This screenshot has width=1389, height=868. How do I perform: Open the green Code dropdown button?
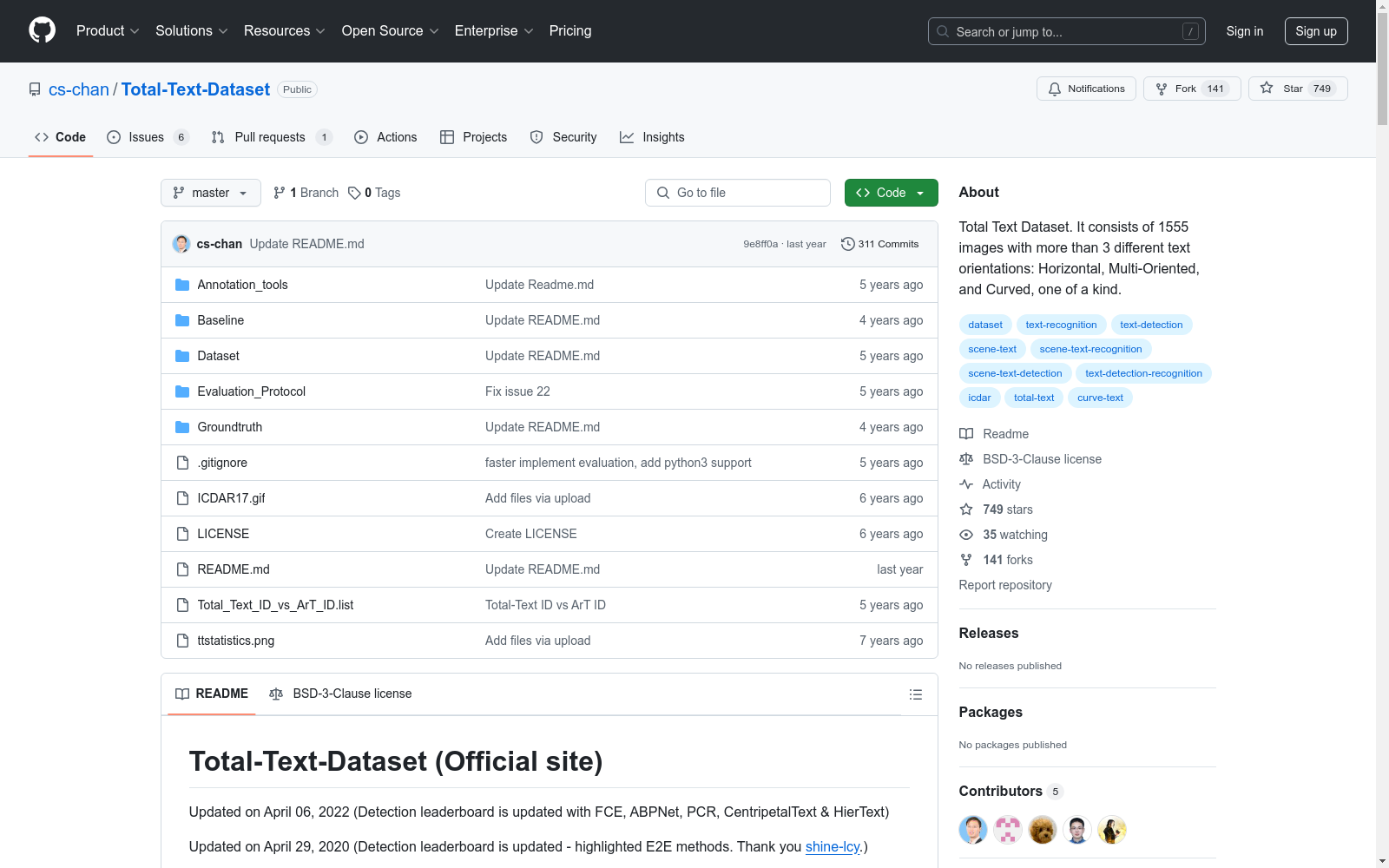click(891, 193)
